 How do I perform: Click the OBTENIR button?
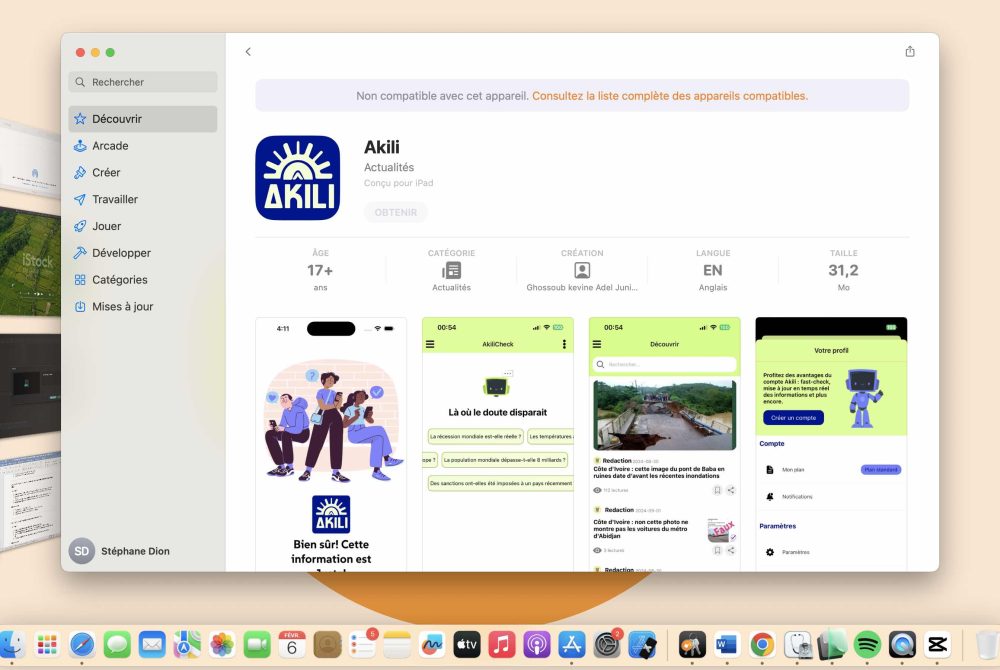tap(395, 212)
